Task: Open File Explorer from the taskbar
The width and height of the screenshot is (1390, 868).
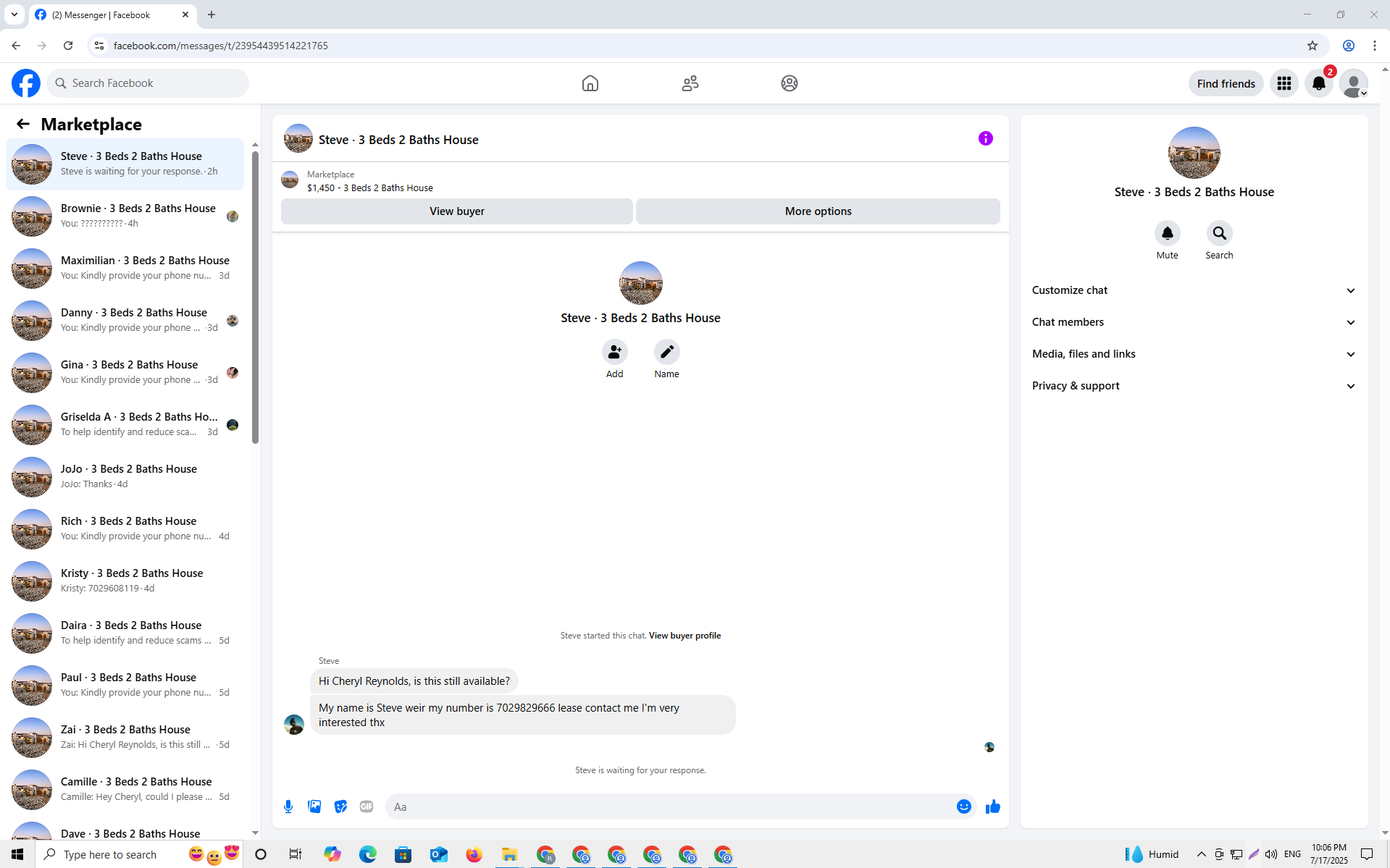Action: pos(509,854)
